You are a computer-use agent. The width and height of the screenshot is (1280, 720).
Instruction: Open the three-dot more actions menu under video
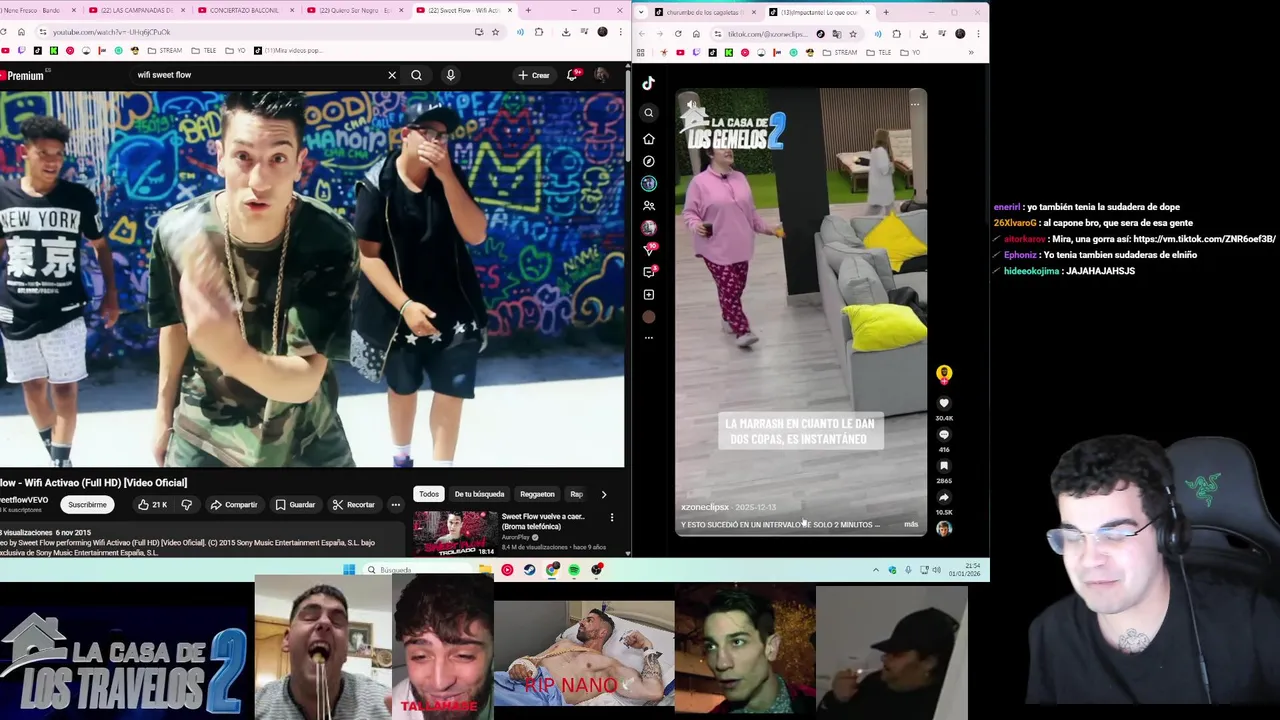(396, 505)
